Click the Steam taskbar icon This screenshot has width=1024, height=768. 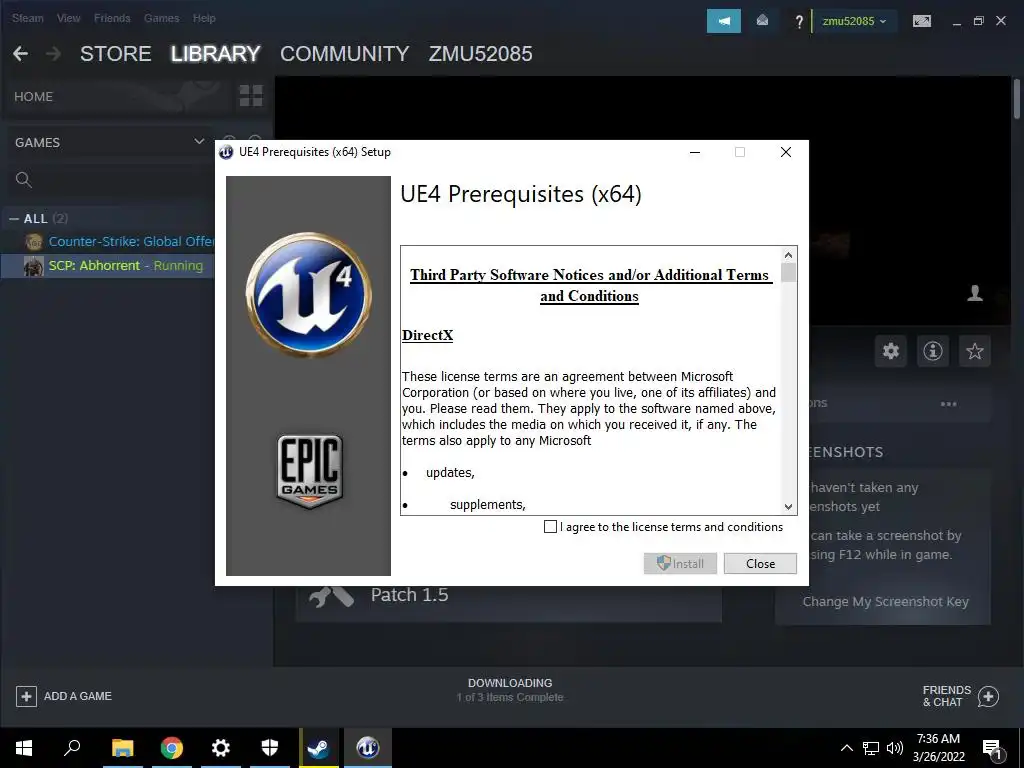click(x=319, y=748)
